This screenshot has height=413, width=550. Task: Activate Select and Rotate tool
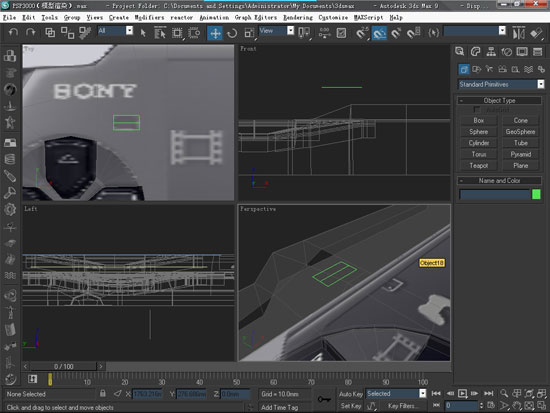coord(232,33)
